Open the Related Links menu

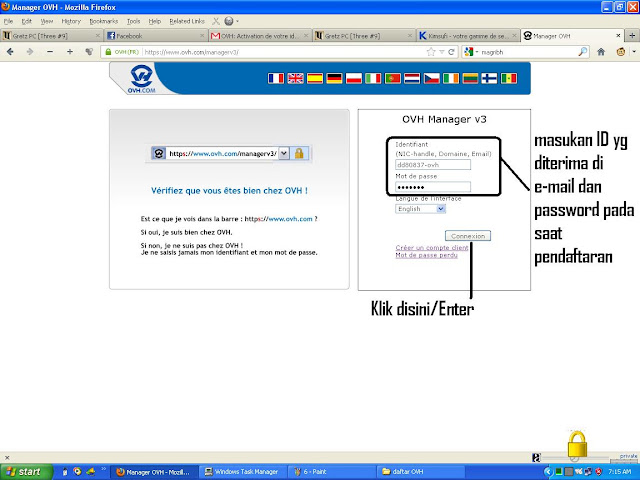(x=187, y=21)
